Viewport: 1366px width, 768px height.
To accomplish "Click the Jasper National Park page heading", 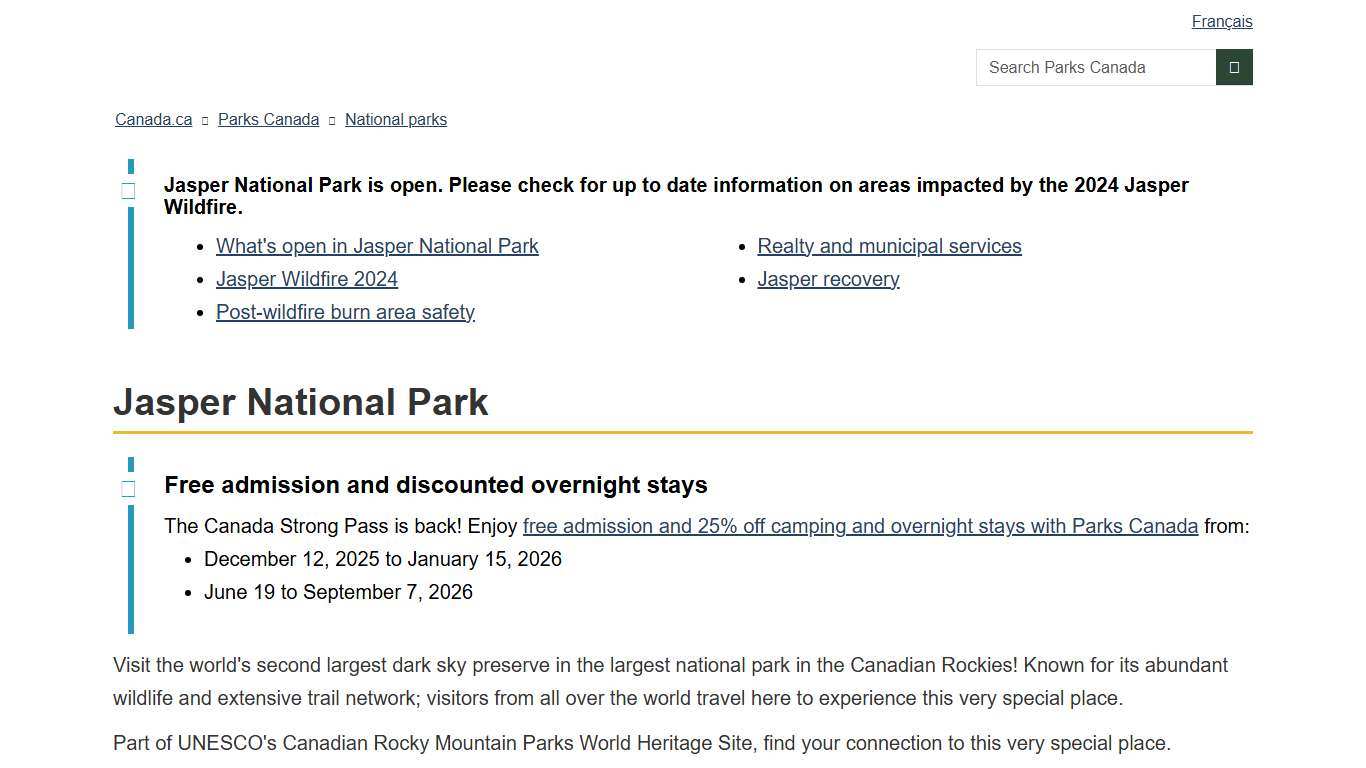I will [x=301, y=402].
